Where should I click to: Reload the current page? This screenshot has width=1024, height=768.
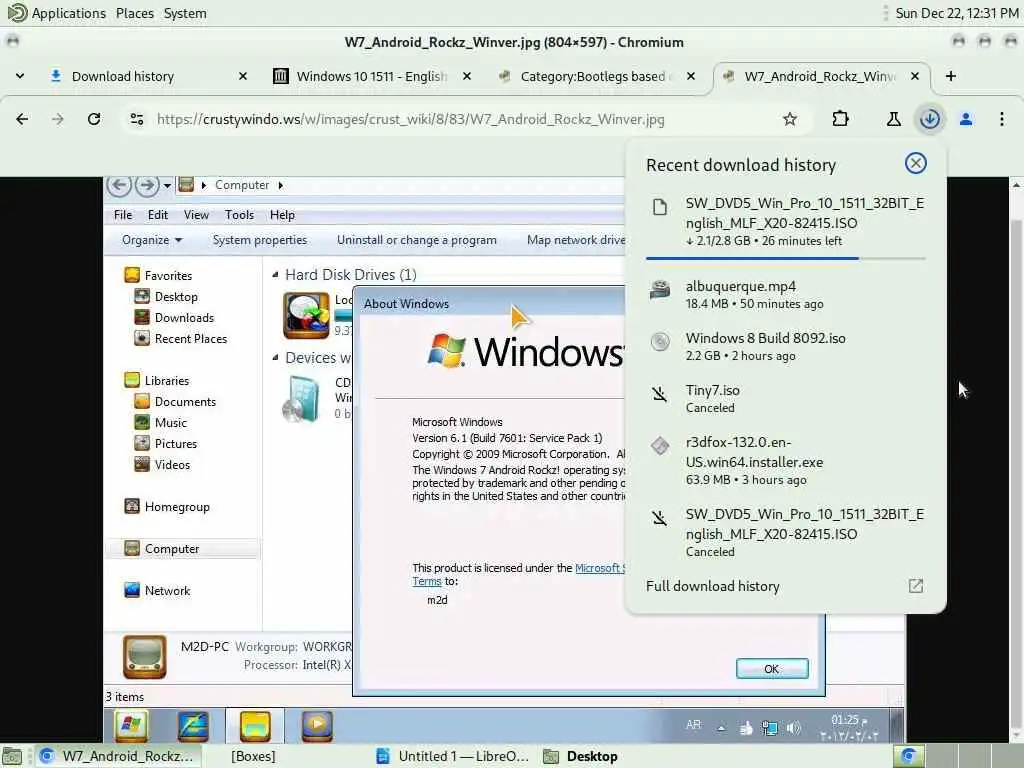pos(94,119)
